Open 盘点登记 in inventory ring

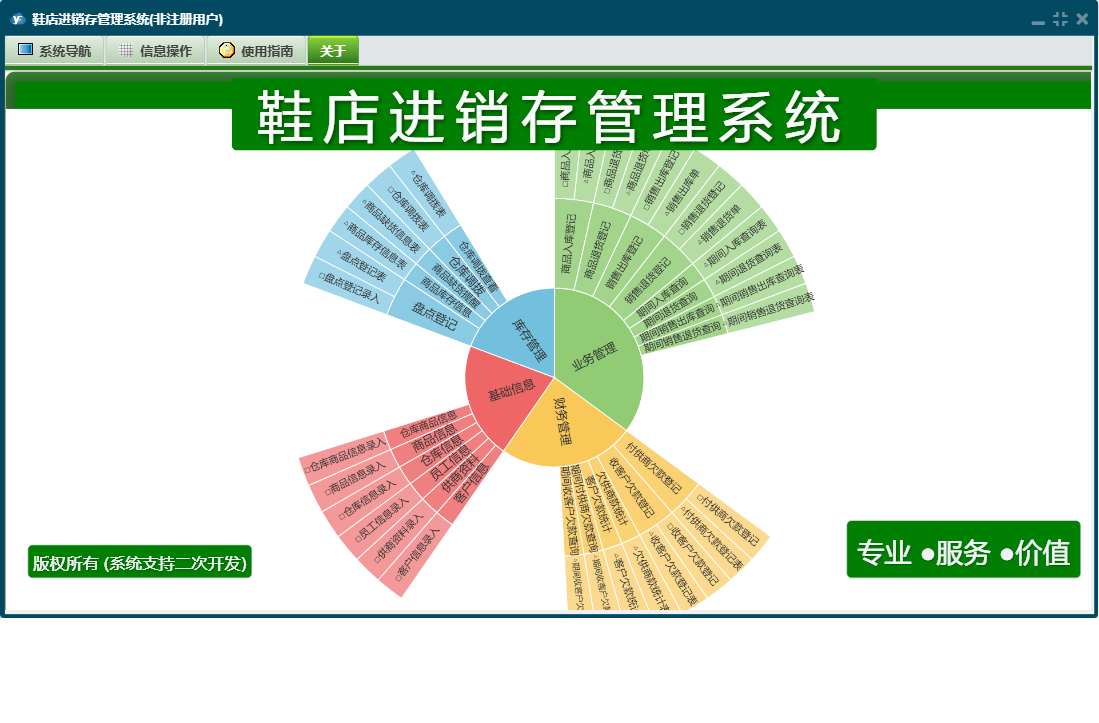[x=433, y=315]
